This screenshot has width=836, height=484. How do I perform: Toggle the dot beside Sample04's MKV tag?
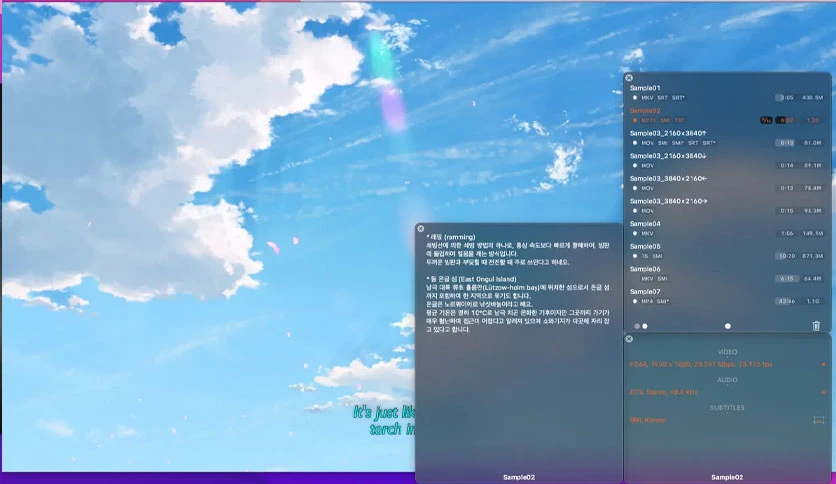click(634, 233)
